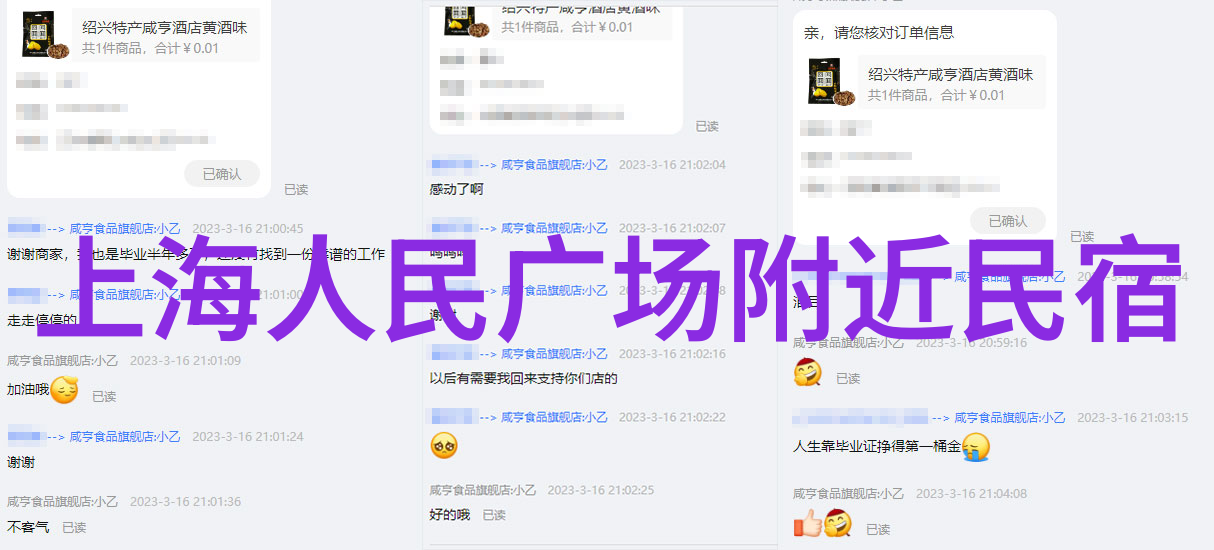Open 咸亨食品旗舰店:小乙 link at 21:02:04
Viewport: 1214px width, 550px height.
tap(554, 165)
